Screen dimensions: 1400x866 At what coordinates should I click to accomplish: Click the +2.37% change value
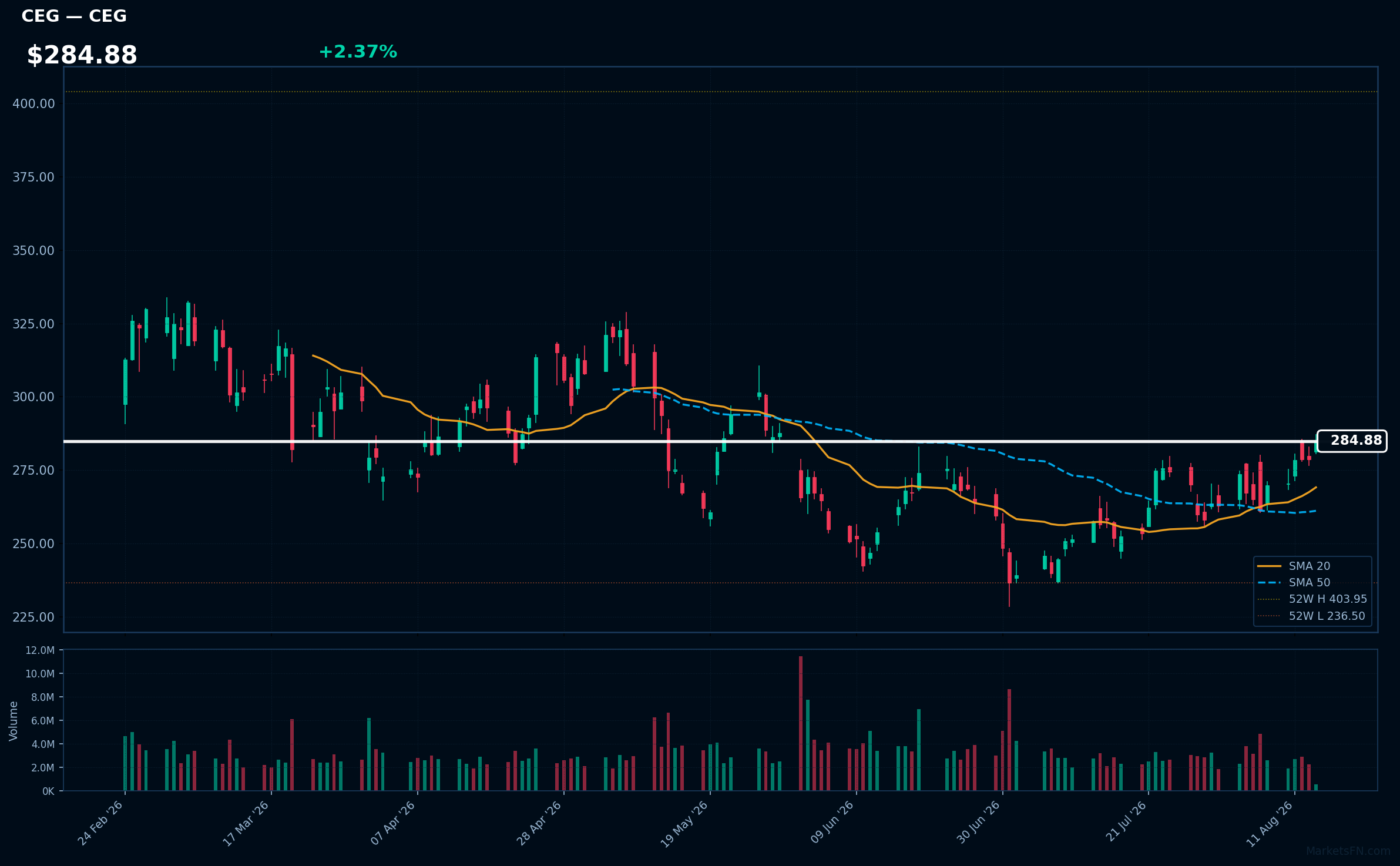(x=358, y=52)
